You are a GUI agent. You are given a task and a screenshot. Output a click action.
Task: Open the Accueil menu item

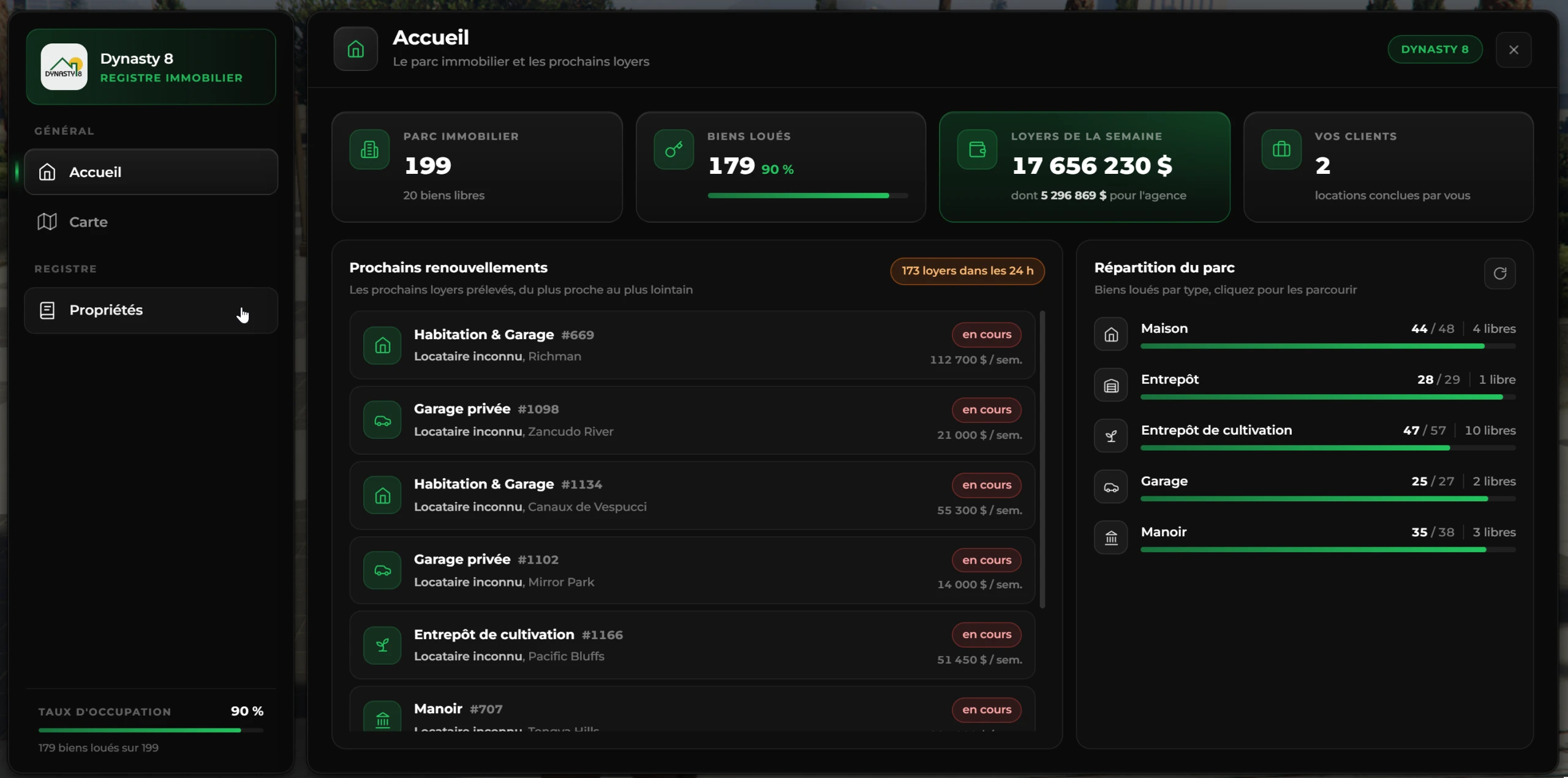(151, 172)
